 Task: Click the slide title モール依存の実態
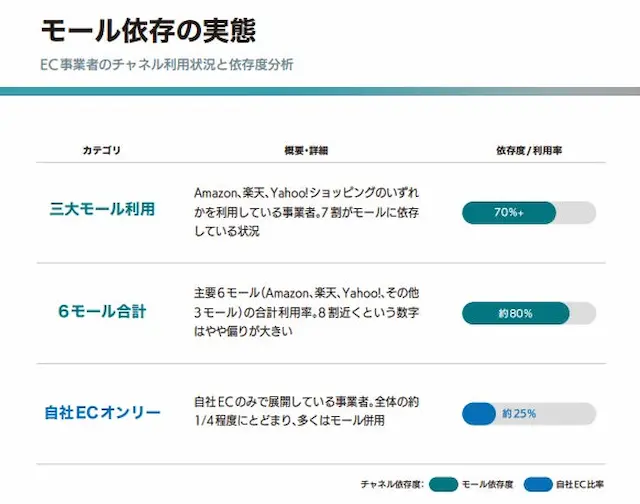(148, 30)
